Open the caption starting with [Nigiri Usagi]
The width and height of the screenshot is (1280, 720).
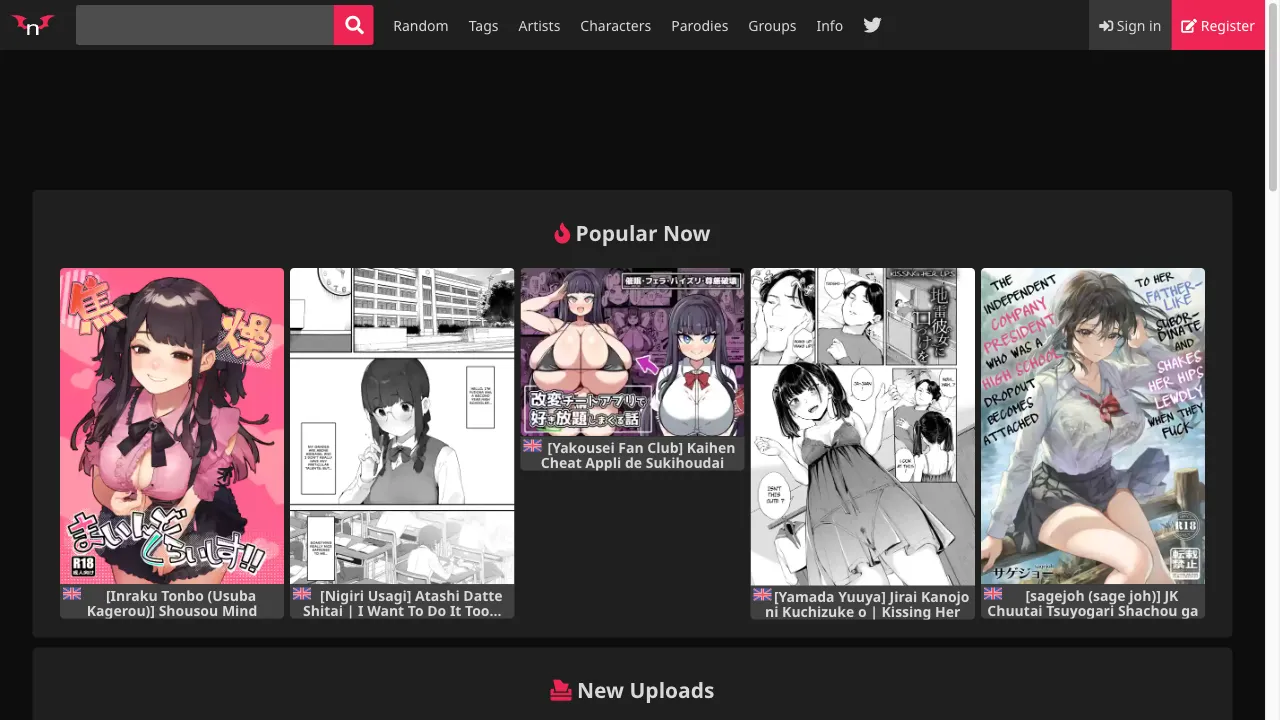coord(402,603)
